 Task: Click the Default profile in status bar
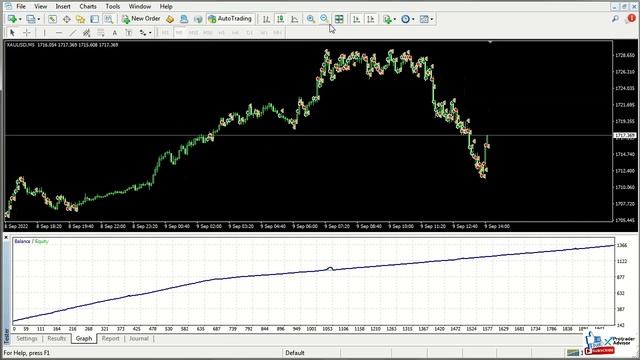coord(295,353)
